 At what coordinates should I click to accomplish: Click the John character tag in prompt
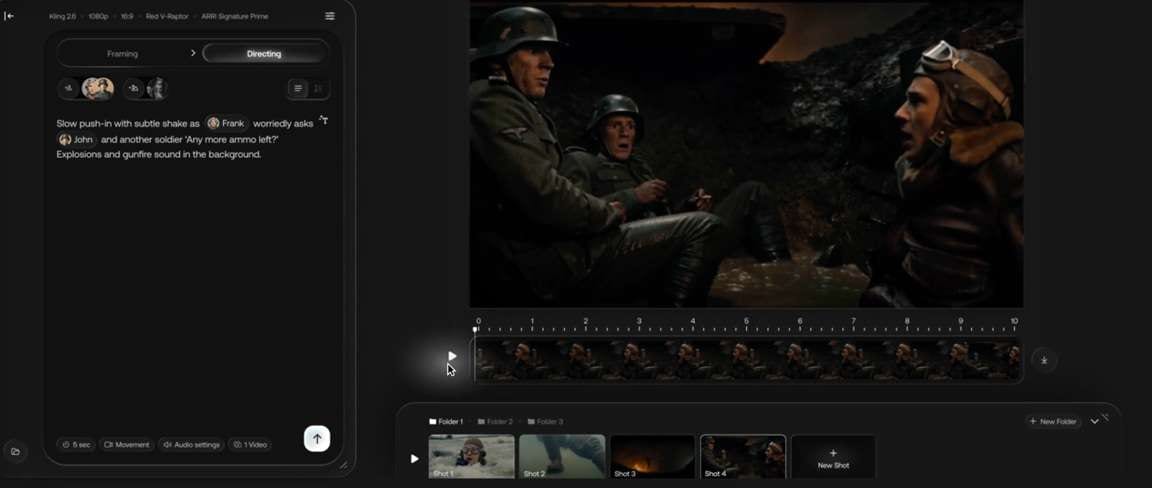click(x=76, y=140)
